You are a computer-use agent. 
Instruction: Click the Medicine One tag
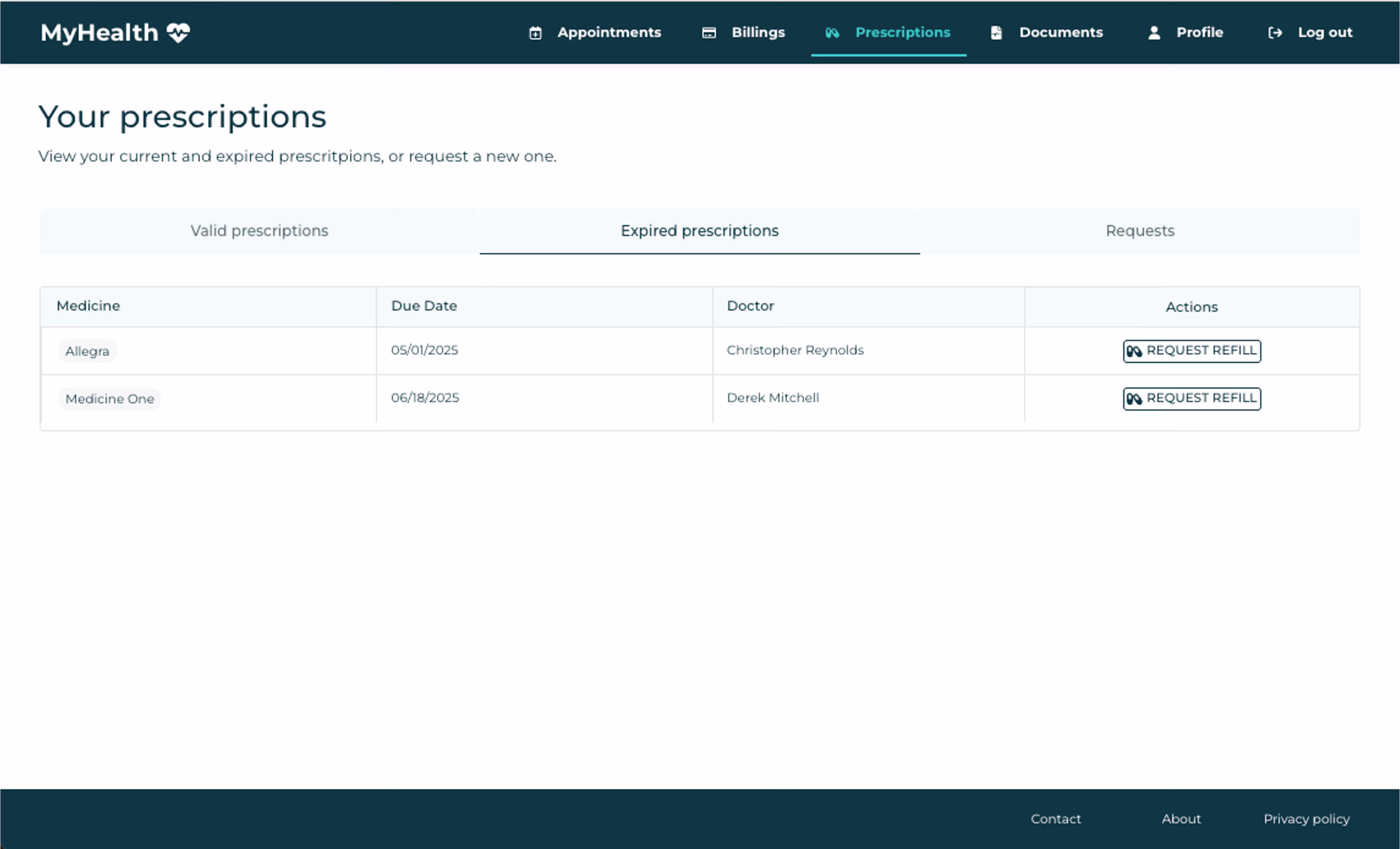tap(110, 399)
